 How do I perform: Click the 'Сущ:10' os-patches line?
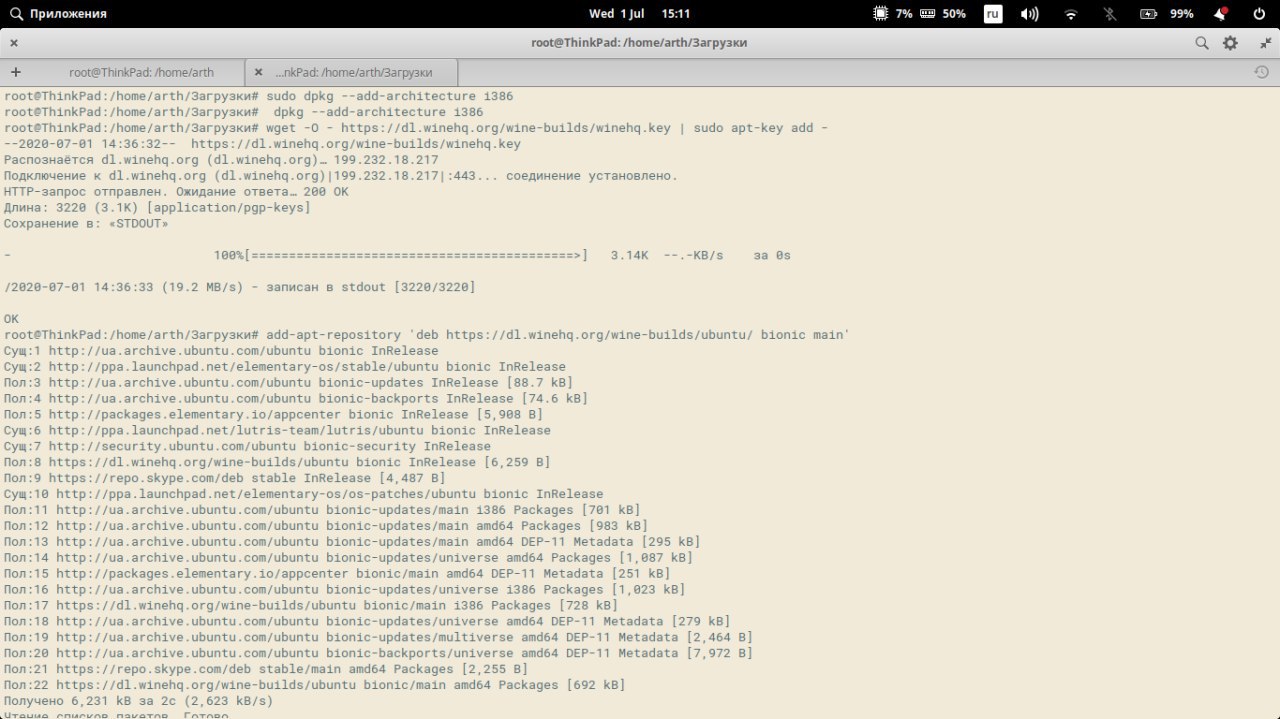tap(303, 494)
